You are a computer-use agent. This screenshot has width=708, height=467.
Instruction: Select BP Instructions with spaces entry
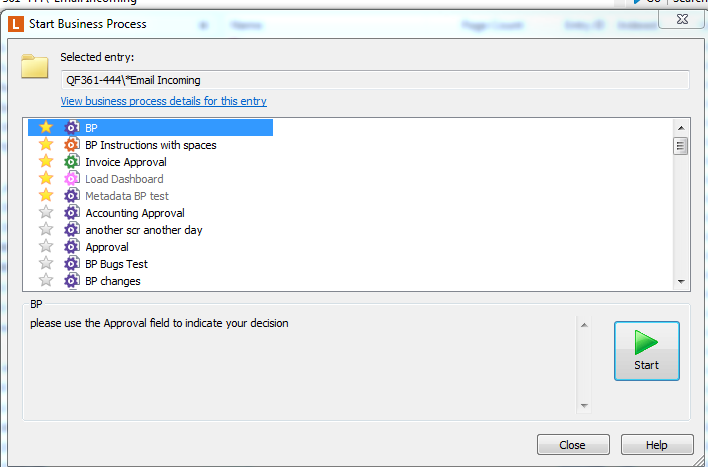[151, 145]
